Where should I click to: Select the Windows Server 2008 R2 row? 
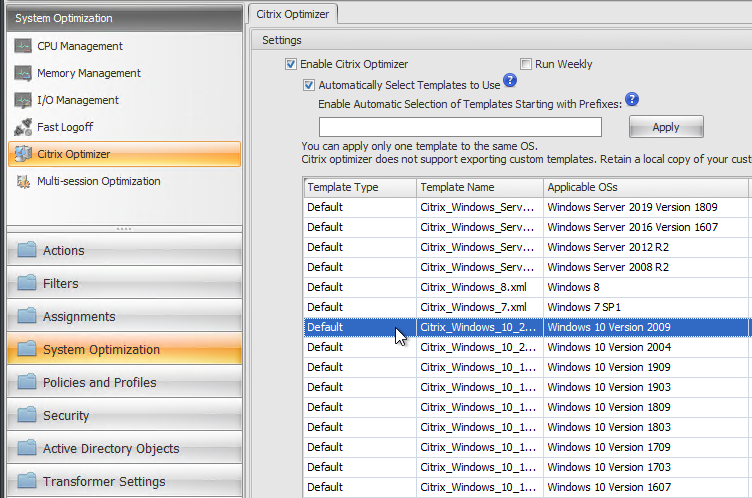pyautogui.click(x=526, y=267)
